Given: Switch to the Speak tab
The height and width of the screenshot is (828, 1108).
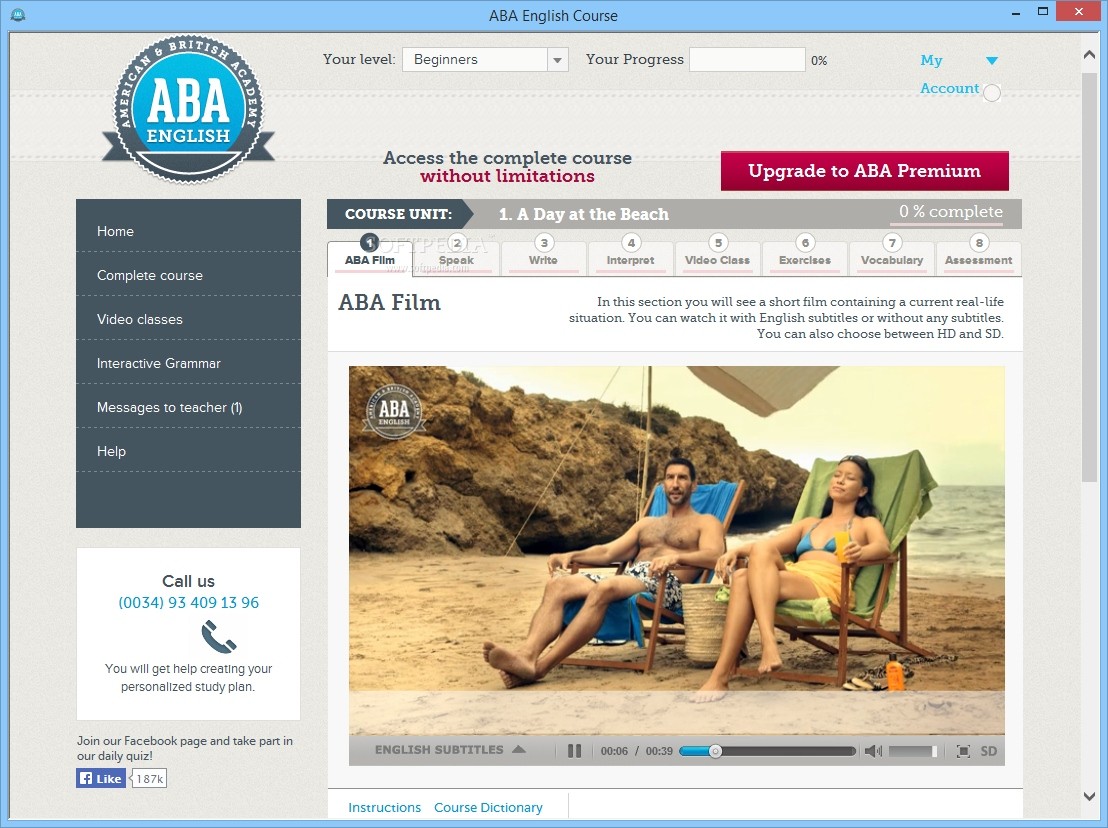Looking at the screenshot, I should 456,259.
